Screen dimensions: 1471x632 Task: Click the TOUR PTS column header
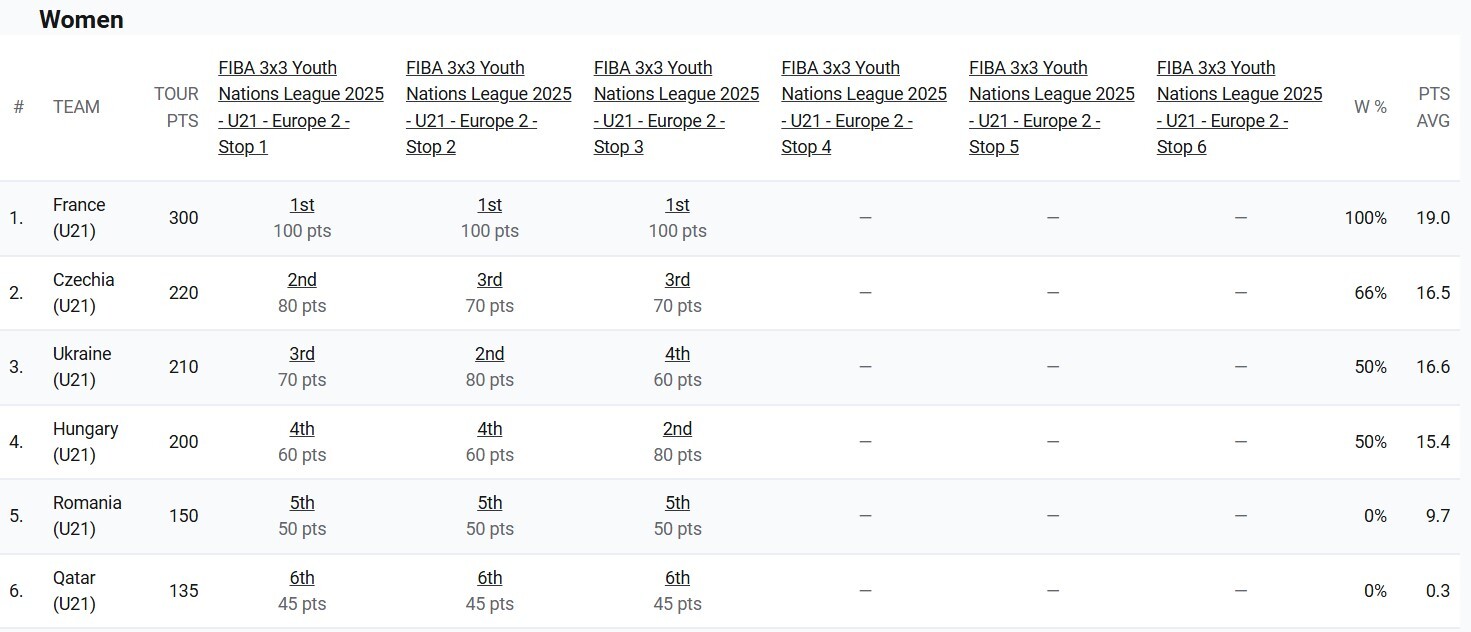click(x=176, y=107)
